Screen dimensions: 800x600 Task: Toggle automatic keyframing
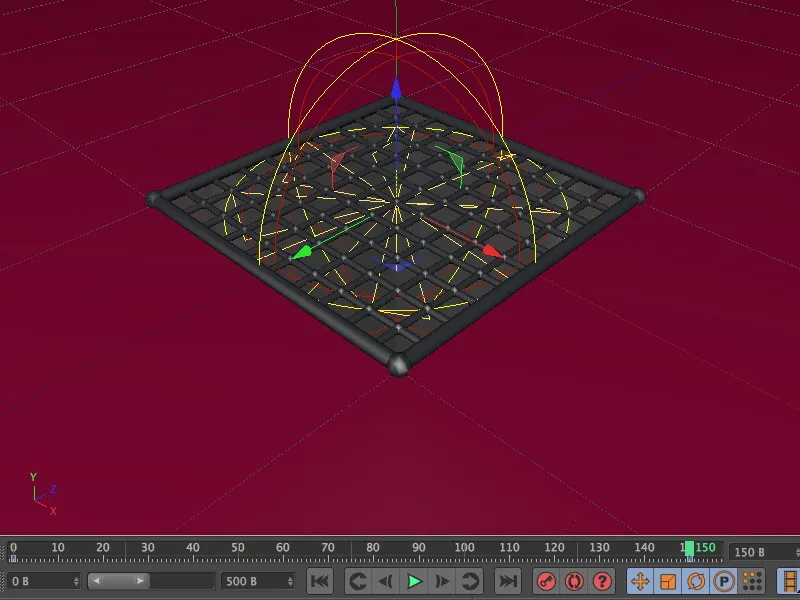pos(574,581)
